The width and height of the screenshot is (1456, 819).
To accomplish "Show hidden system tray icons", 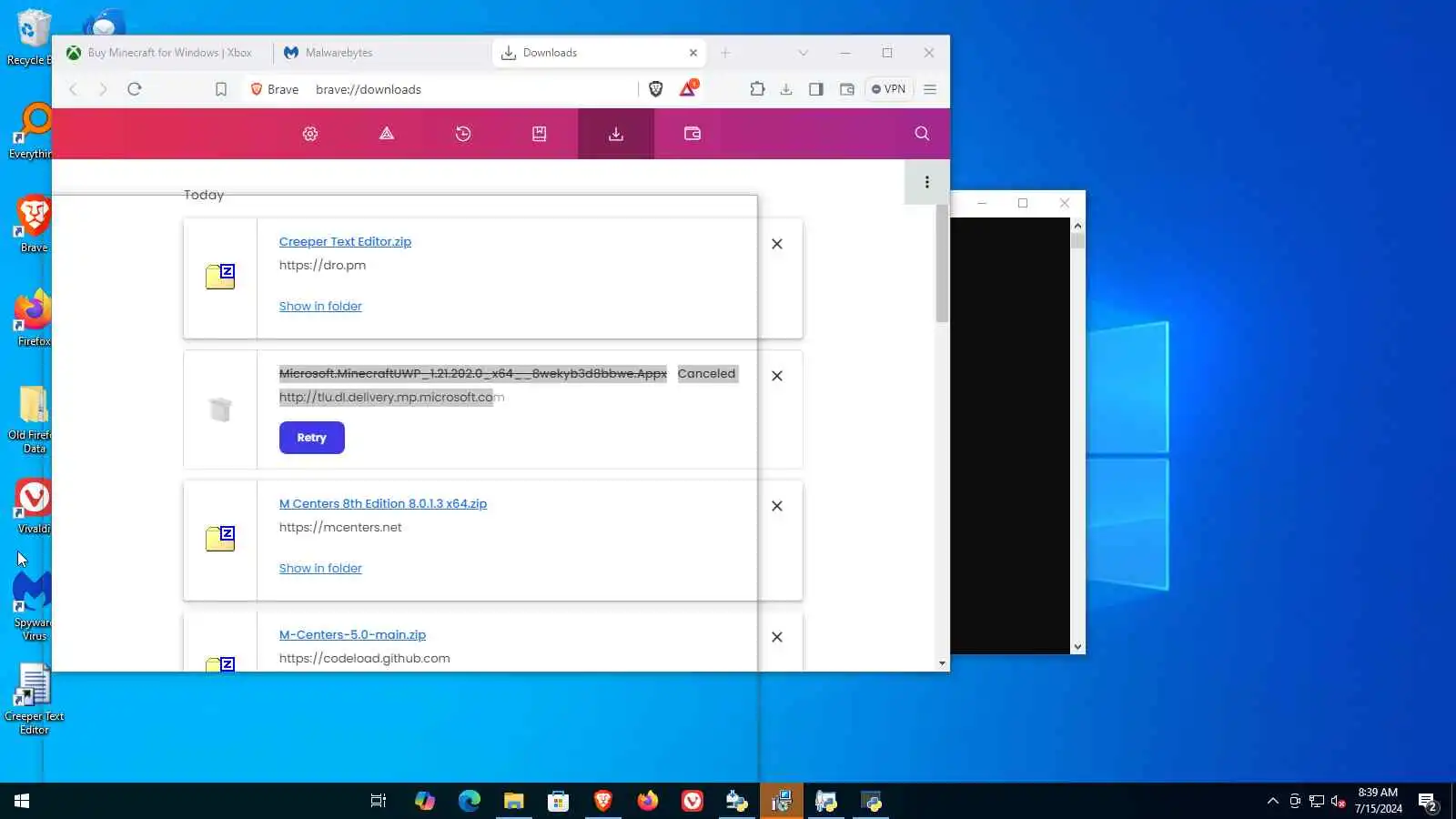I will [1272, 801].
